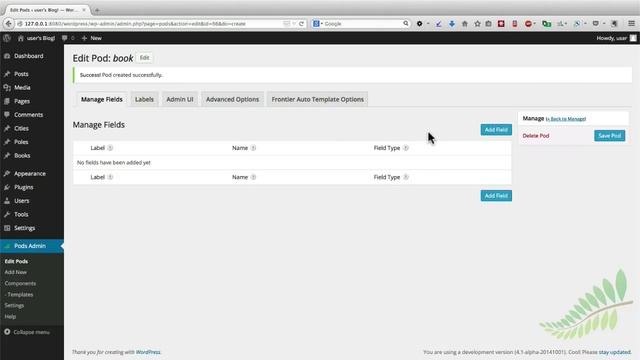Click the search magnifier icon in Google box
This screenshot has height=360, width=640.
point(406,24)
